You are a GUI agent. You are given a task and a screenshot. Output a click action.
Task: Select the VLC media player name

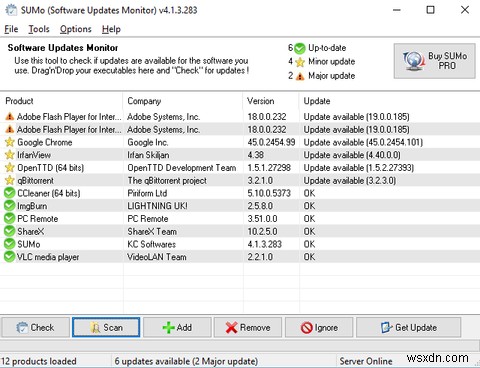click(x=48, y=257)
